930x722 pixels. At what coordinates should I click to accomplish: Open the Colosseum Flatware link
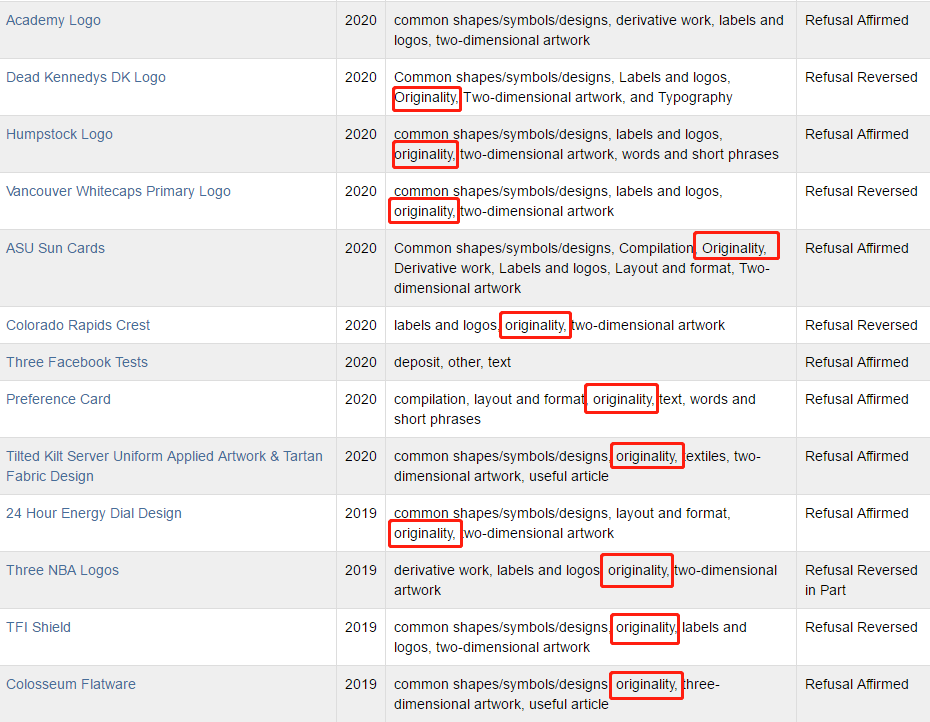click(71, 684)
